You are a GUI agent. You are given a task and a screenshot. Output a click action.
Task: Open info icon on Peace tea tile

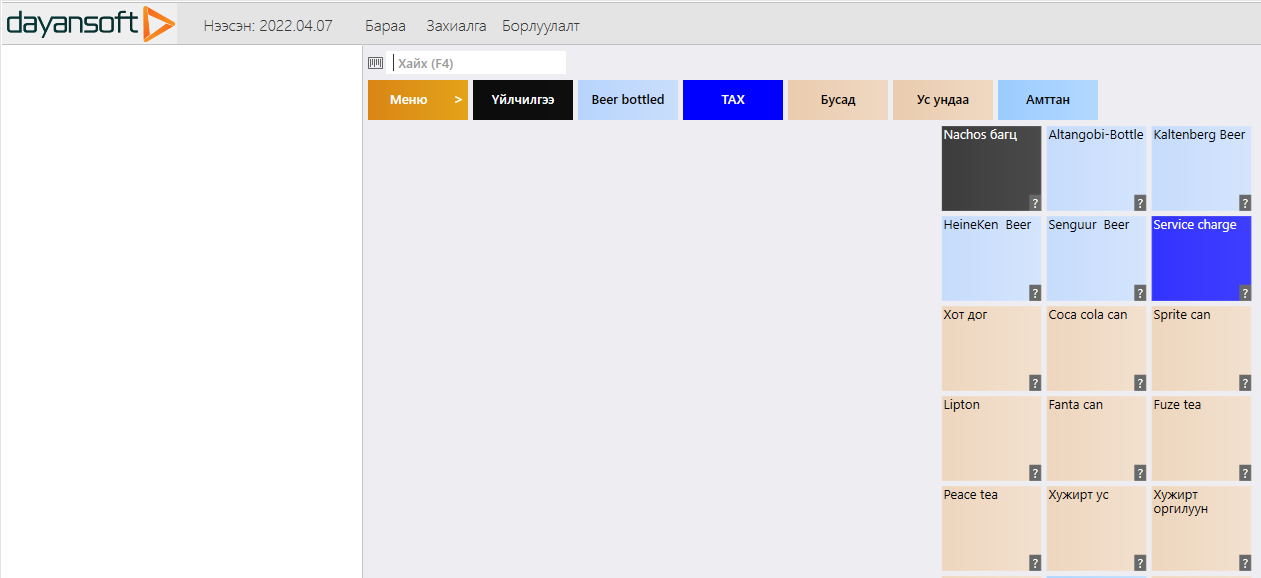coord(1035,563)
